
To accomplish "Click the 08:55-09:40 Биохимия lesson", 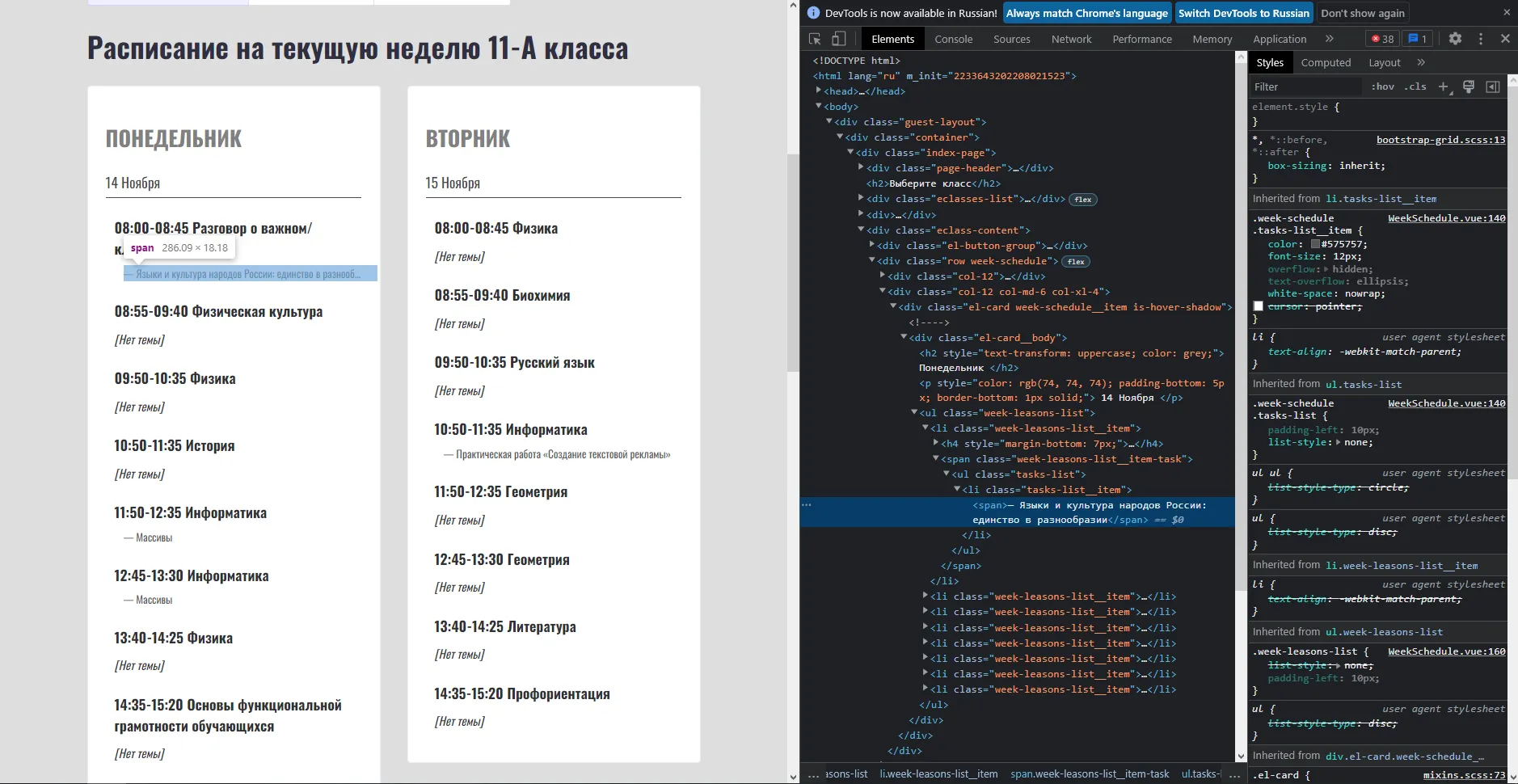I will tap(502, 296).
